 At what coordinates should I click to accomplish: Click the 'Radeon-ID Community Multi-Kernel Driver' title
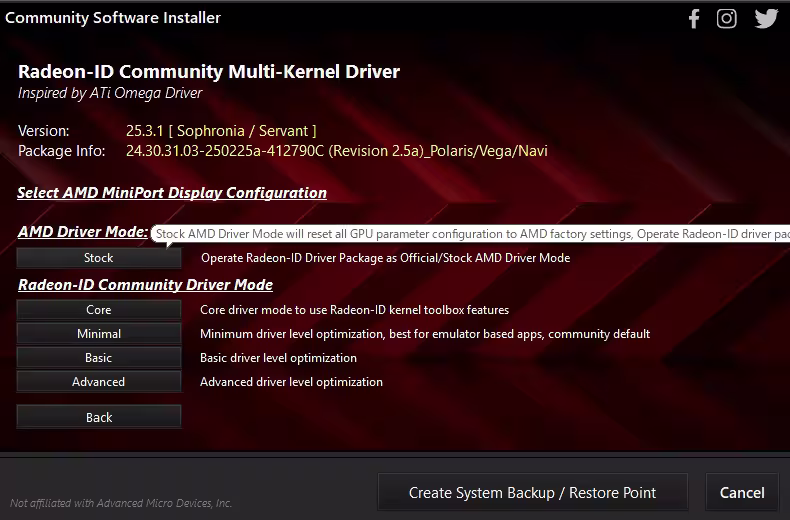209,72
